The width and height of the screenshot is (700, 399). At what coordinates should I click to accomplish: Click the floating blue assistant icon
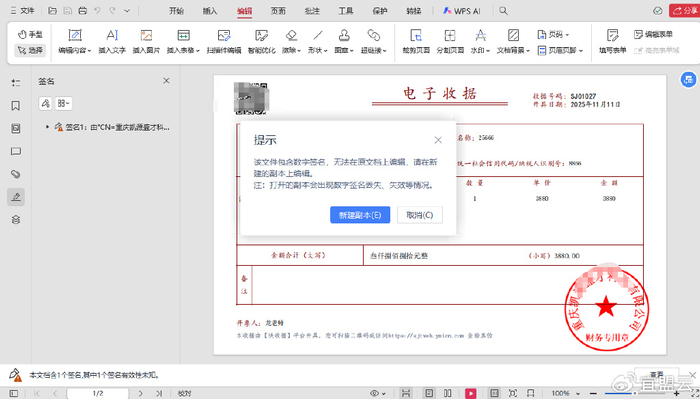click(688, 80)
